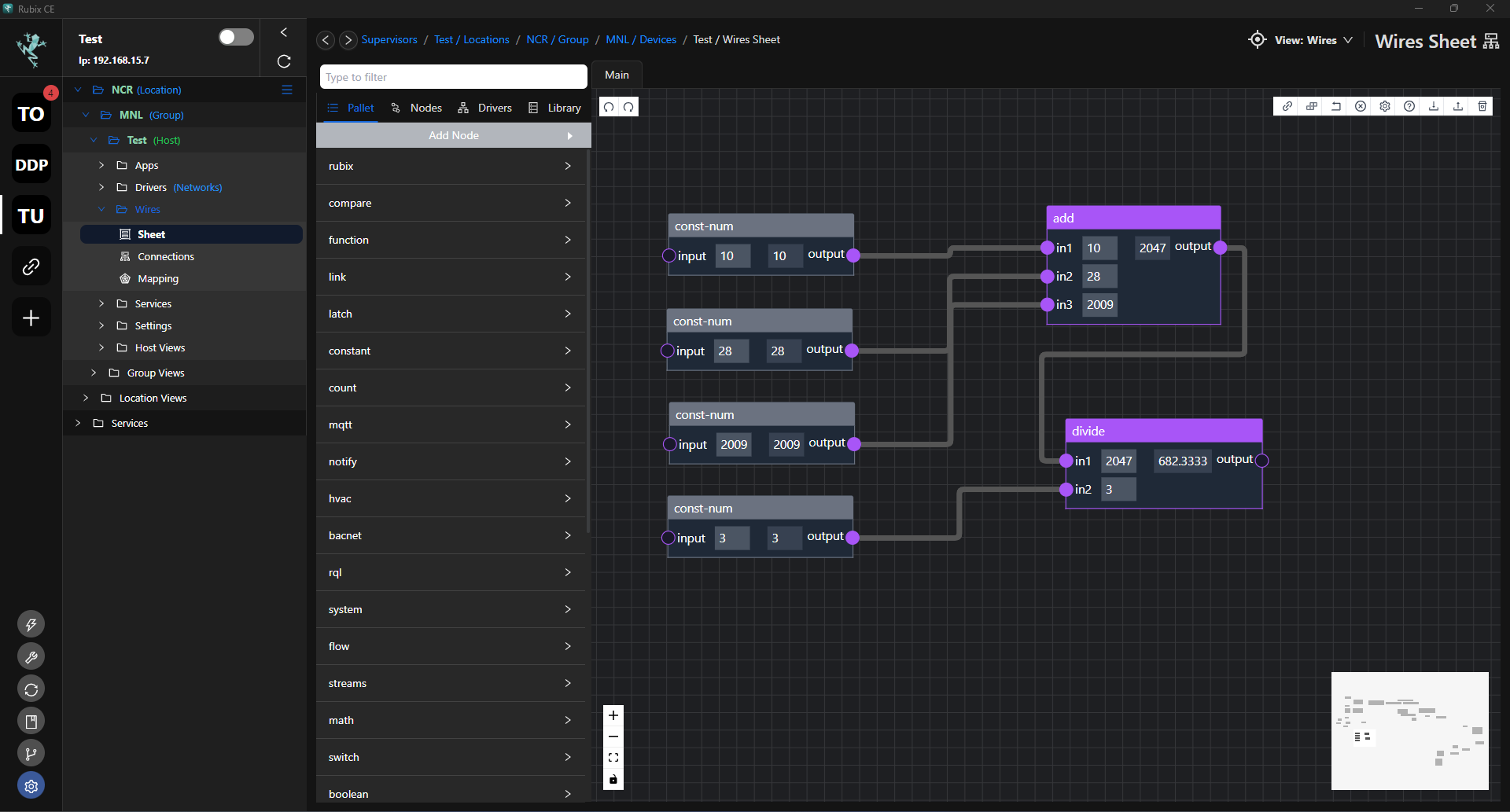The height and width of the screenshot is (812, 1510).
Task: Click the blocks icon in canvas toolbar
Action: (1311, 106)
